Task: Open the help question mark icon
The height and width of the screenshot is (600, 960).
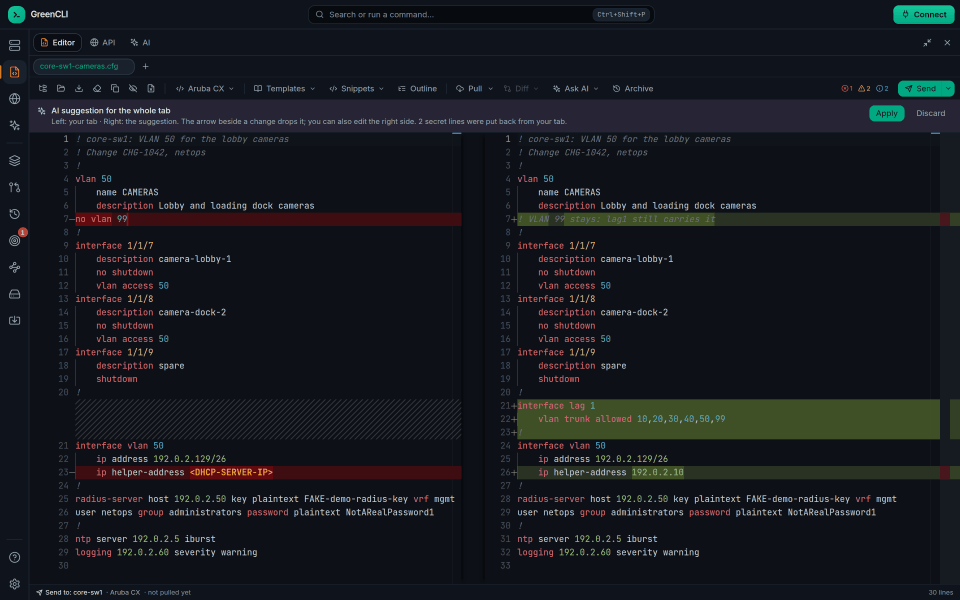Action: [15, 557]
